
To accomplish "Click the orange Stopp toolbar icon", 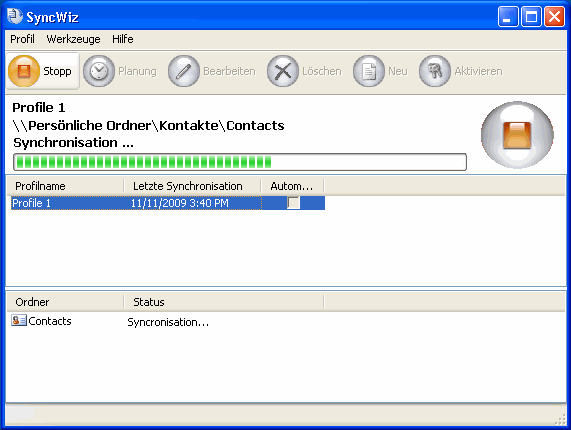I will 24,71.
